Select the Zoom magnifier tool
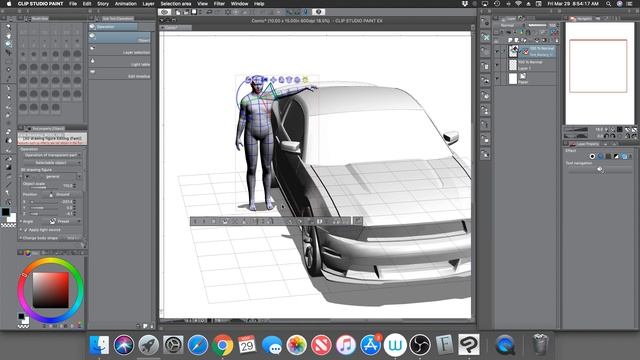Viewport: 640px width, 360px height. (8, 27)
